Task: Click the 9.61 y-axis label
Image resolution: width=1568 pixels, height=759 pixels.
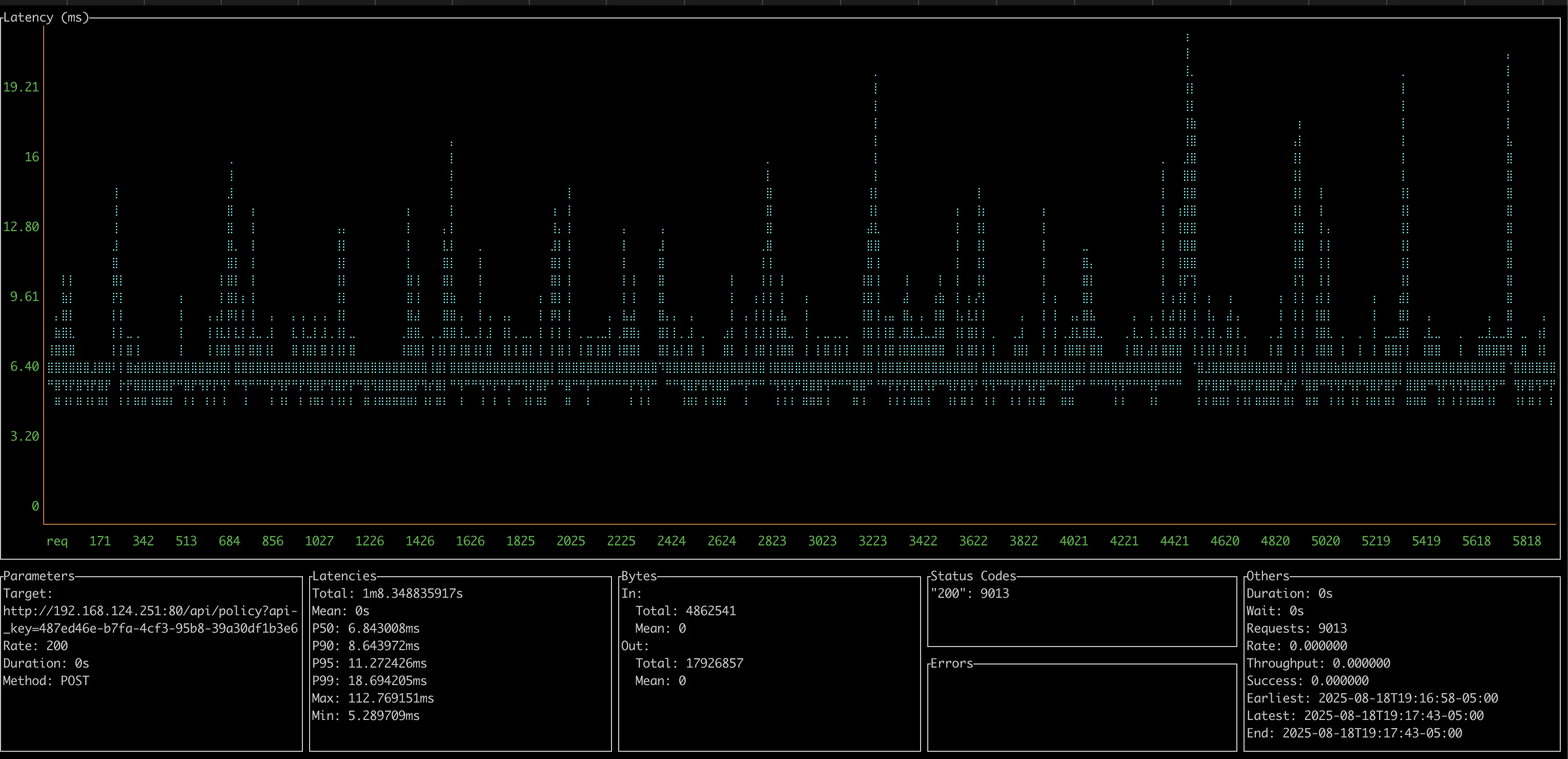Action: [x=24, y=296]
